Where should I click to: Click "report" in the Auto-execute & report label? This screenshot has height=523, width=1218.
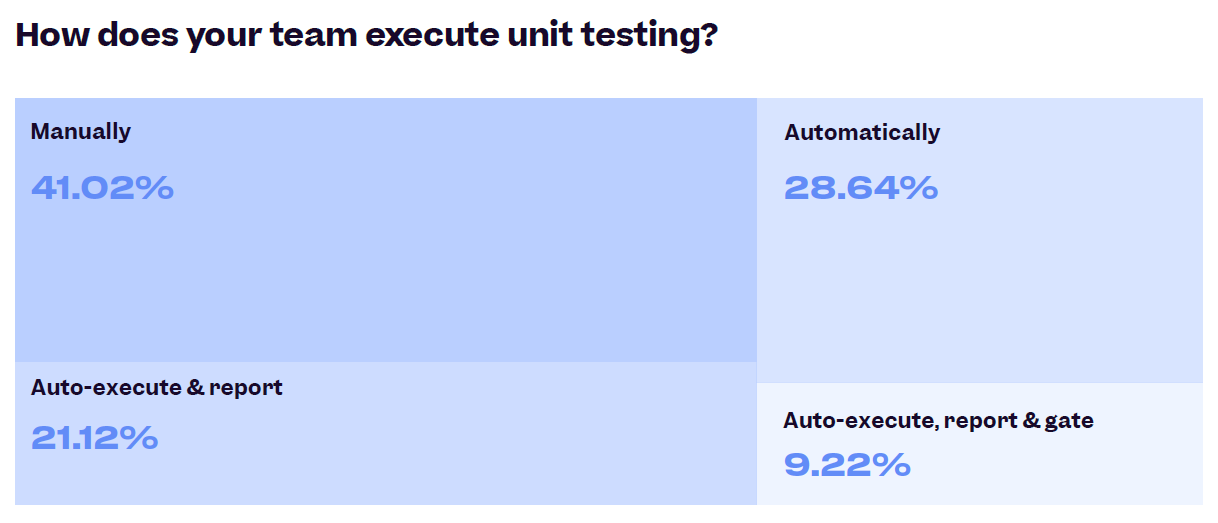(246, 388)
